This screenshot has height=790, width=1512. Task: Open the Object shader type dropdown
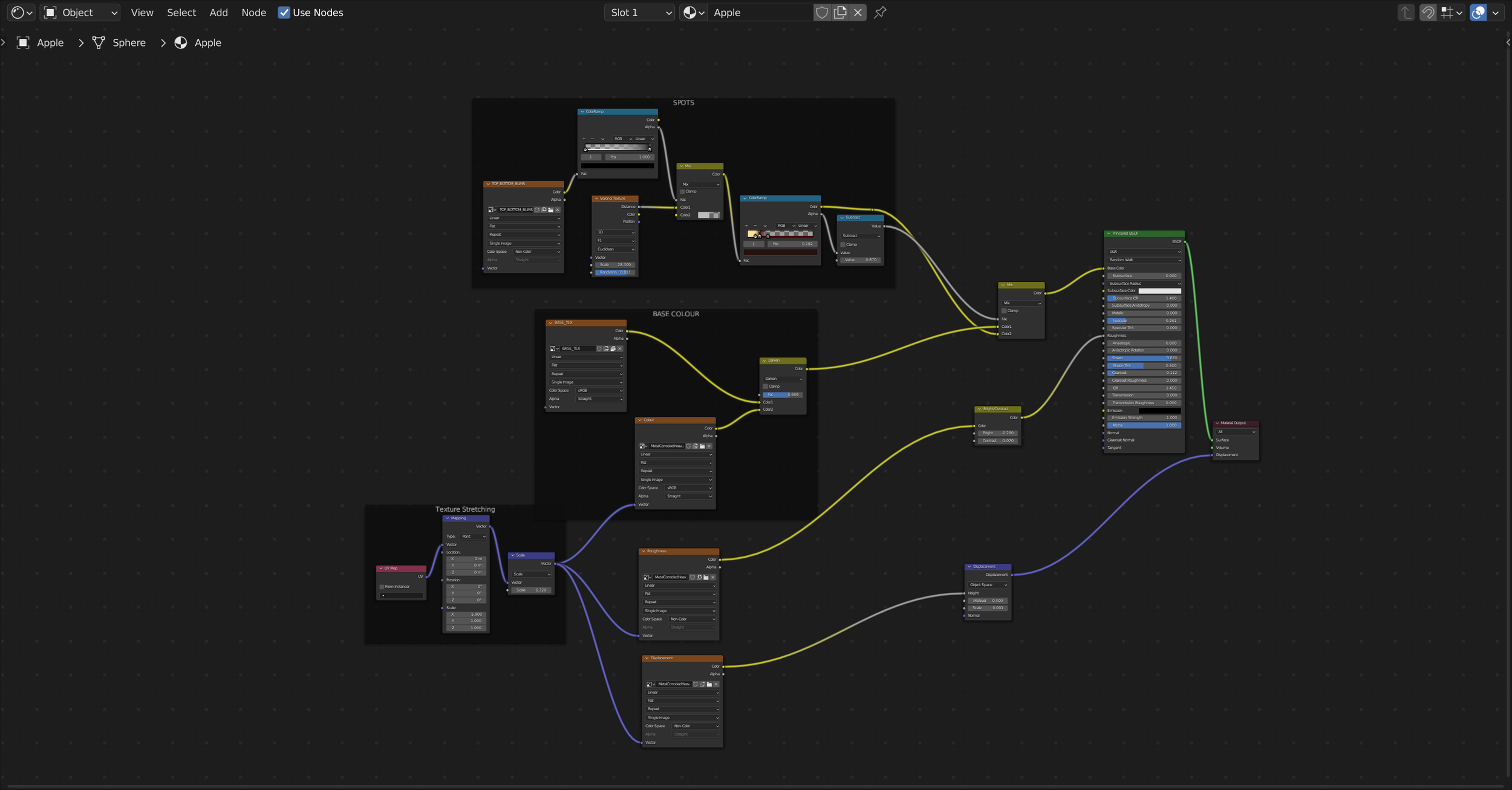coord(80,13)
